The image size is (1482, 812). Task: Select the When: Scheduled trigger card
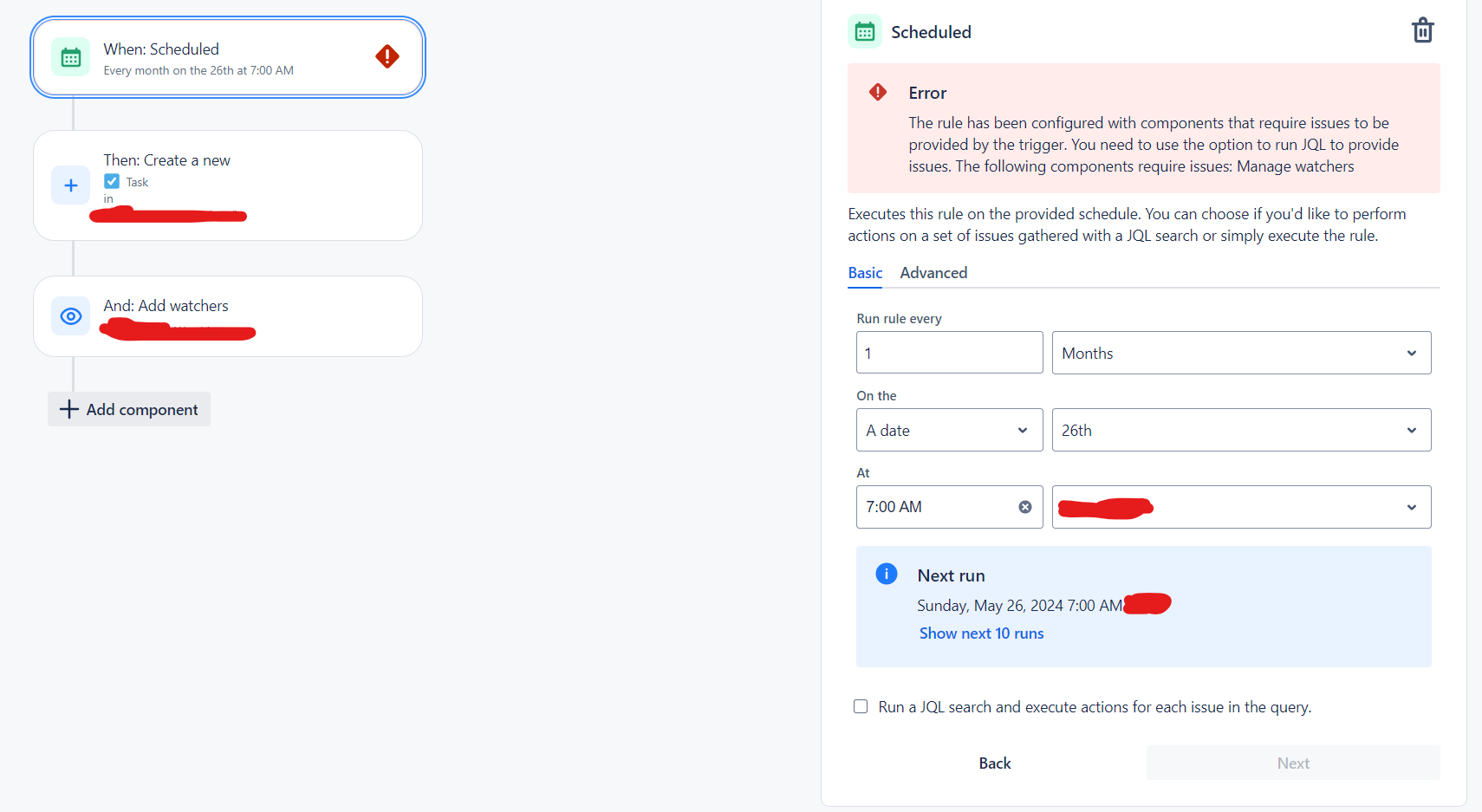coord(228,57)
